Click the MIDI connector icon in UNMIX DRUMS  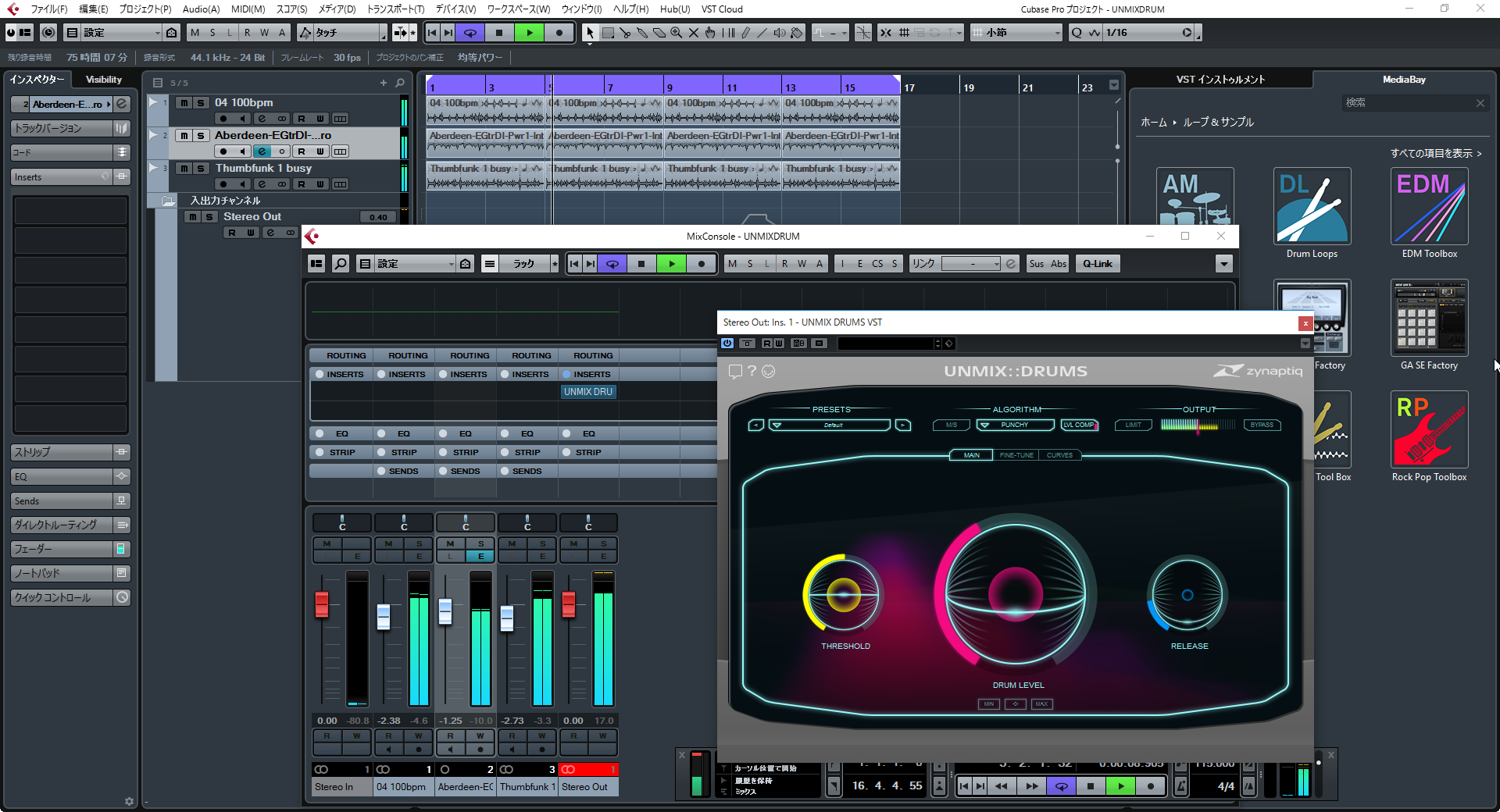coord(769,371)
